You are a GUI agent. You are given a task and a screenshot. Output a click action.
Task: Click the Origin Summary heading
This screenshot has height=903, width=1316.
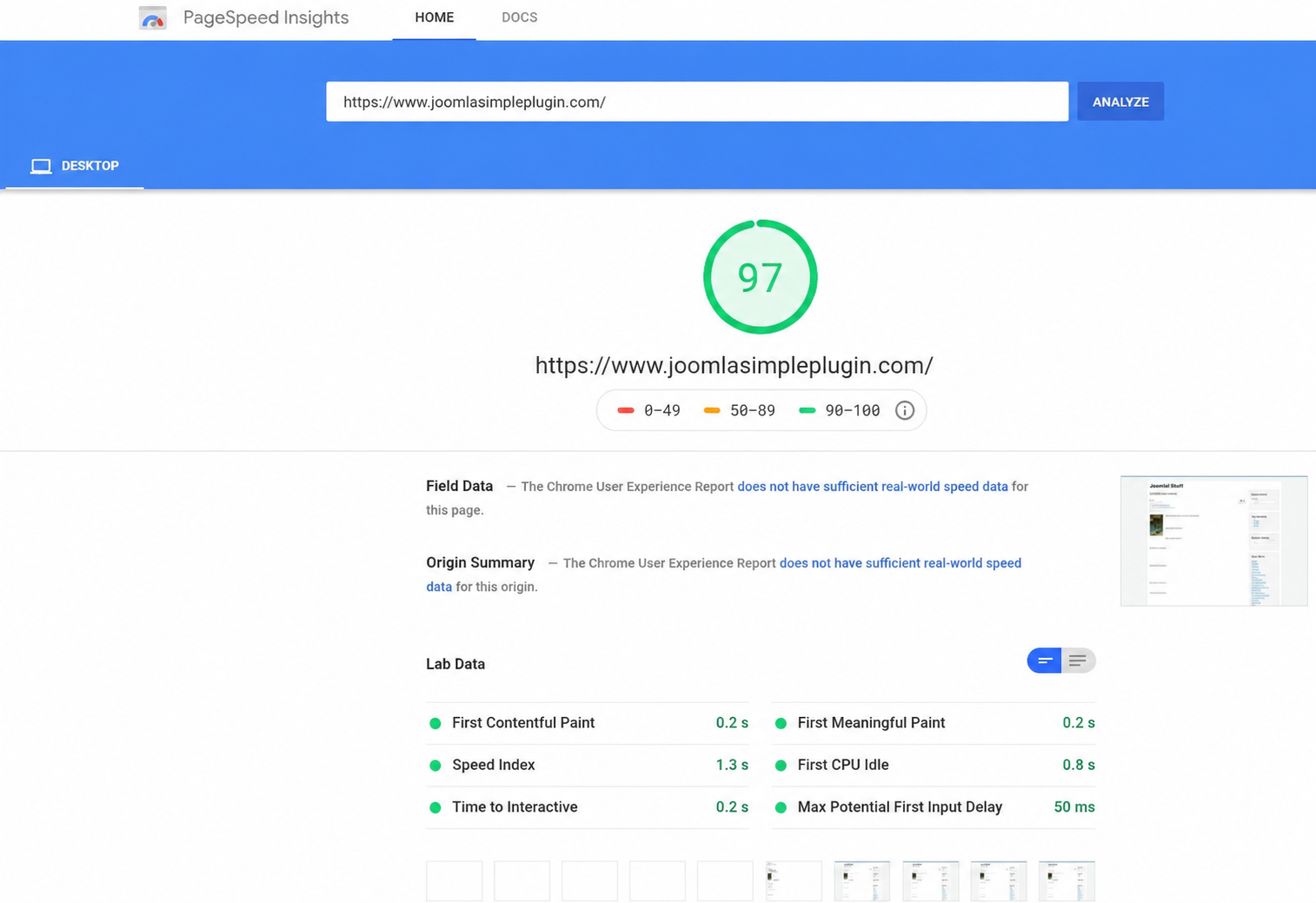[x=481, y=562]
